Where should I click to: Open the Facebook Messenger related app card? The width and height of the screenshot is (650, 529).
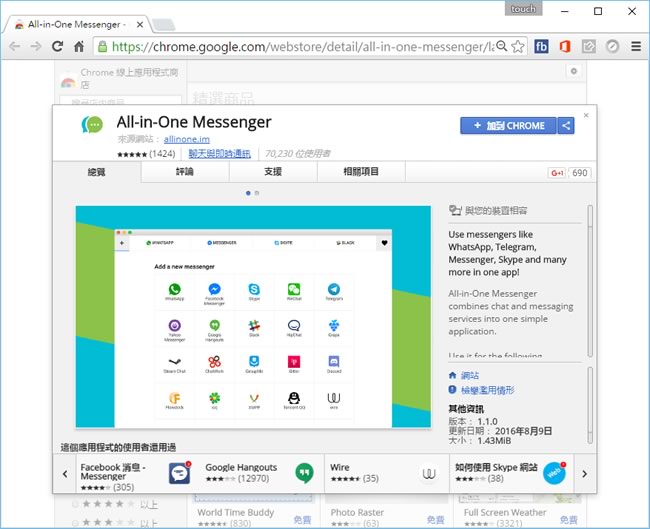(x=138, y=473)
